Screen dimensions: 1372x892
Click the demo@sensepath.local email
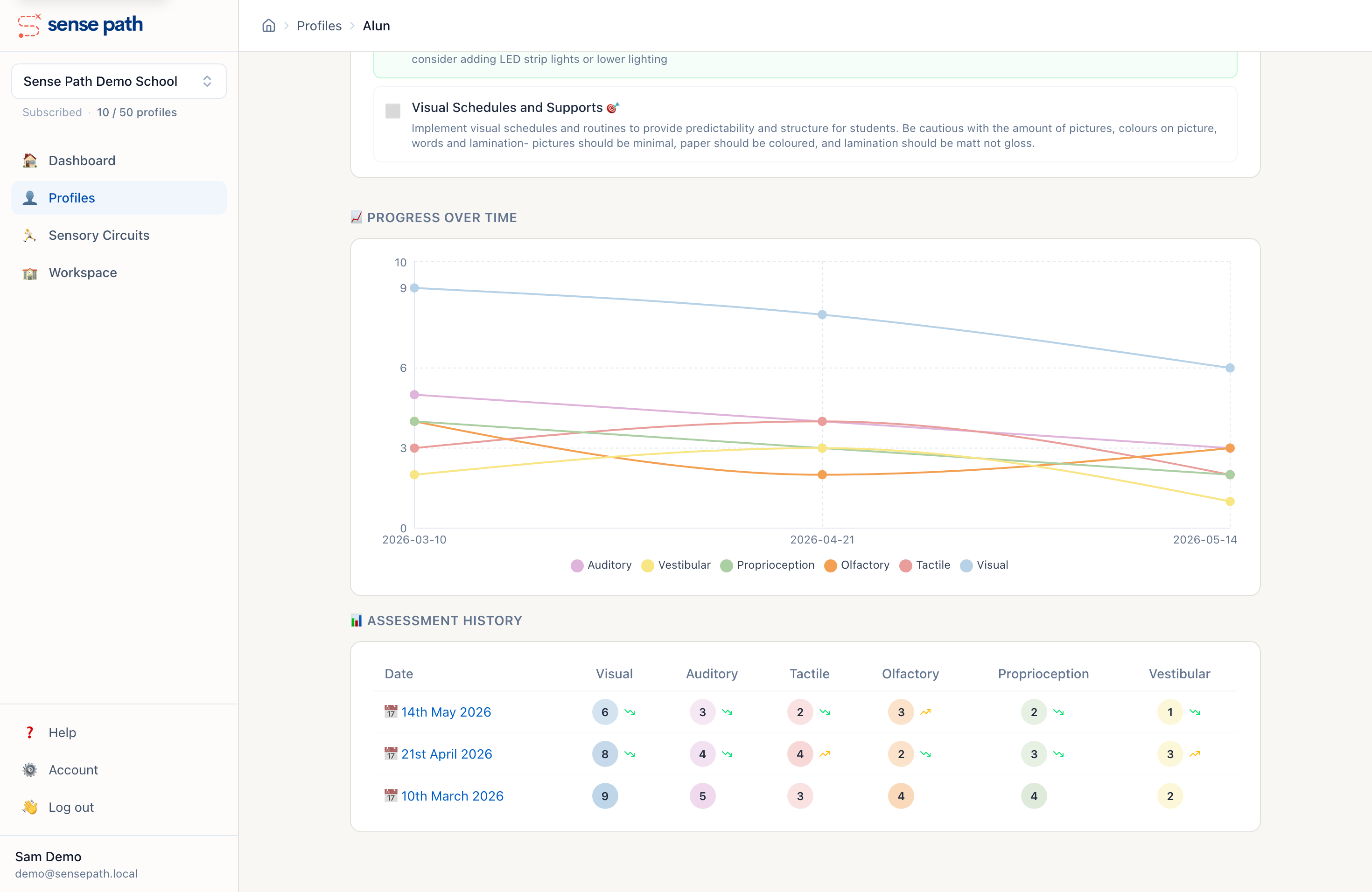[x=76, y=874]
